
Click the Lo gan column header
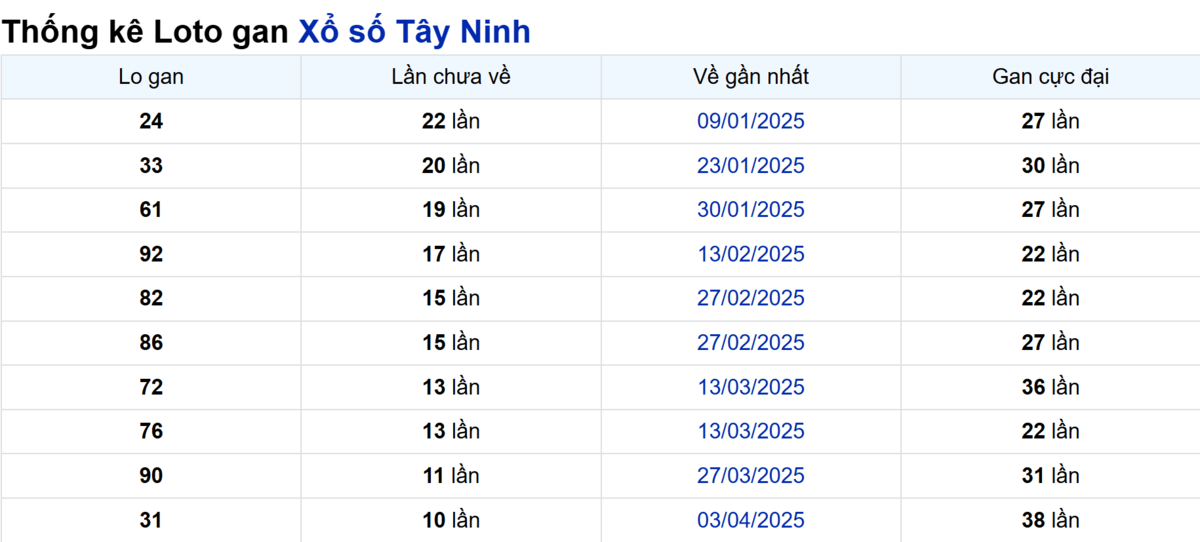tap(151, 77)
